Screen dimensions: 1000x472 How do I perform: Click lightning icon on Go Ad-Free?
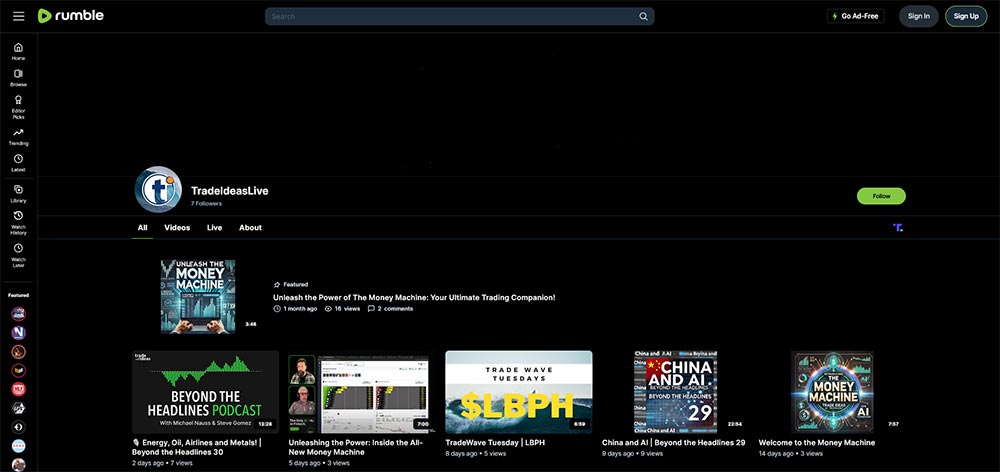pyautogui.click(x=835, y=16)
